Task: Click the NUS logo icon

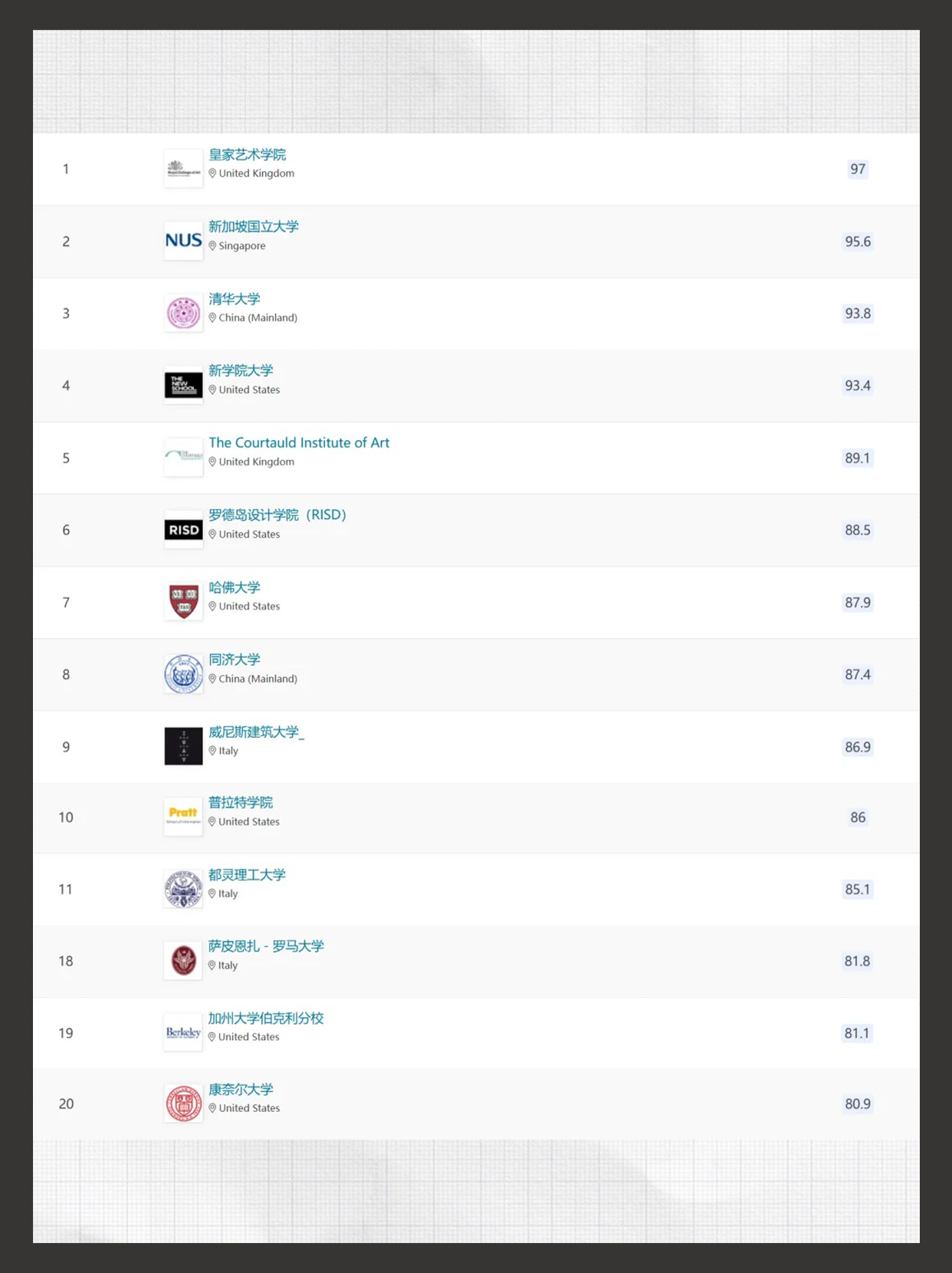Action: click(x=183, y=241)
